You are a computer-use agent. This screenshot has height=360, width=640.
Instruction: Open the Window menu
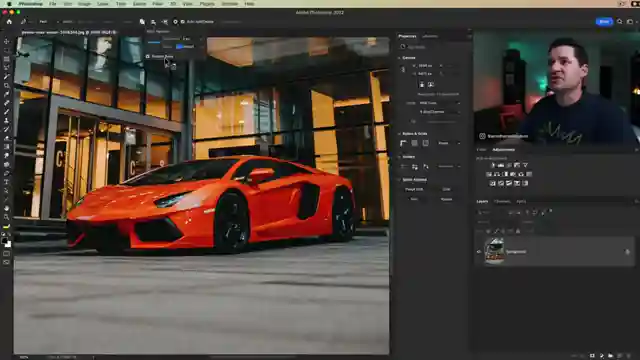[229, 4]
